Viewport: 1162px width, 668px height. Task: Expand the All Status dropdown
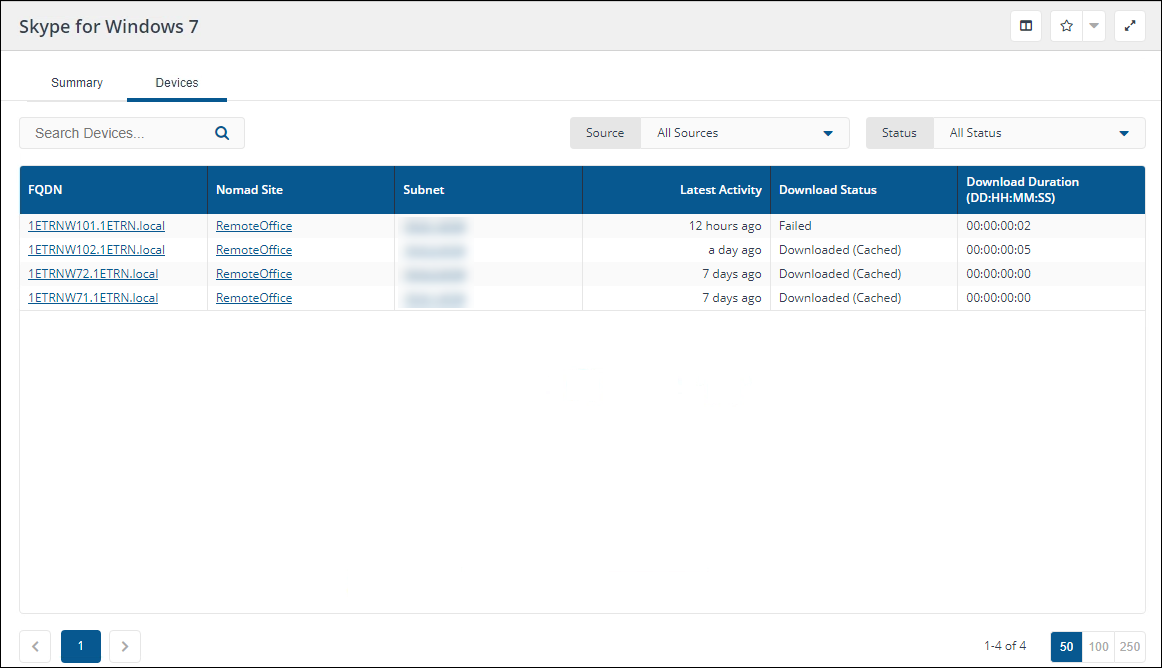pos(1038,133)
